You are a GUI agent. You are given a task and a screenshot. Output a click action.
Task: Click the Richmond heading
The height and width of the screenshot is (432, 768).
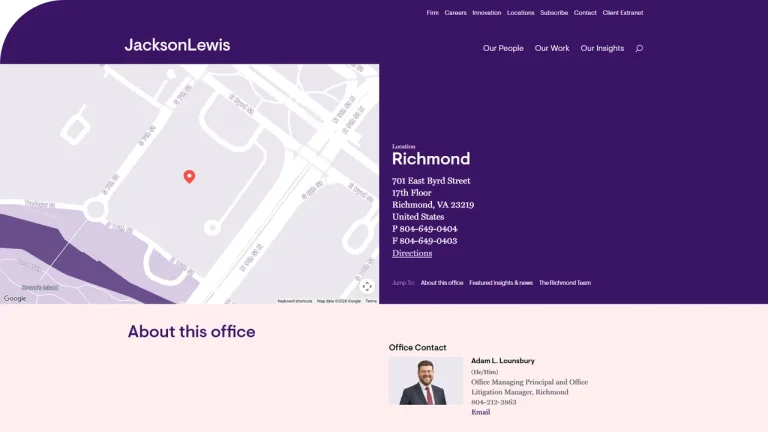coord(431,159)
